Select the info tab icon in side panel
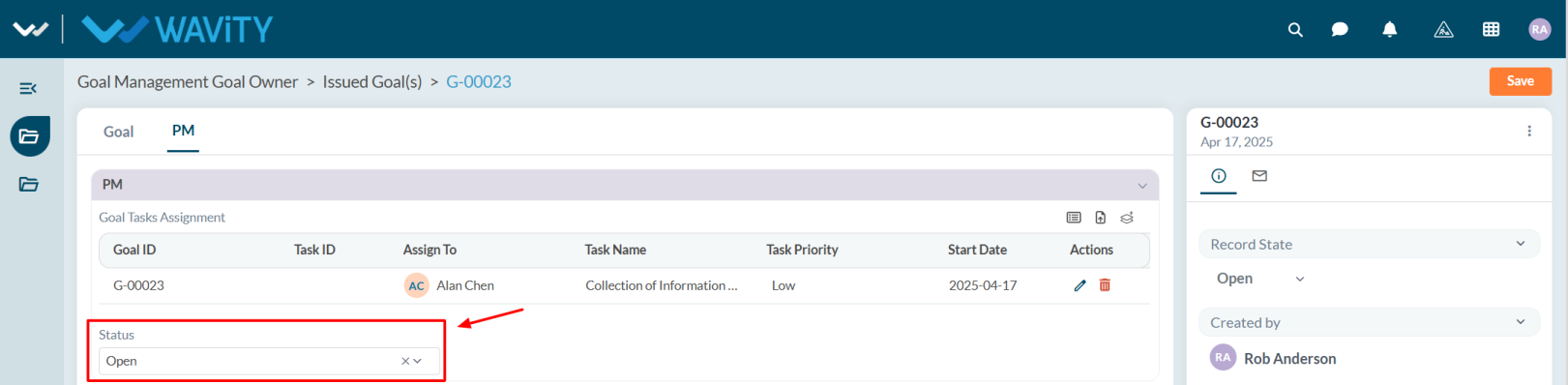The width and height of the screenshot is (1568, 385). 1219,176
